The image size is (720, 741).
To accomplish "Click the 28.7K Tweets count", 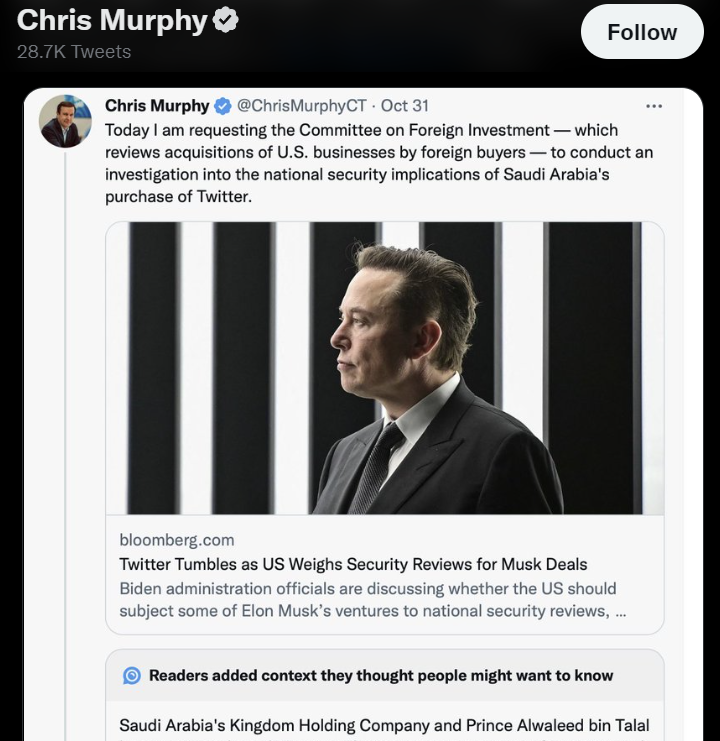I will pyautogui.click(x=74, y=51).
